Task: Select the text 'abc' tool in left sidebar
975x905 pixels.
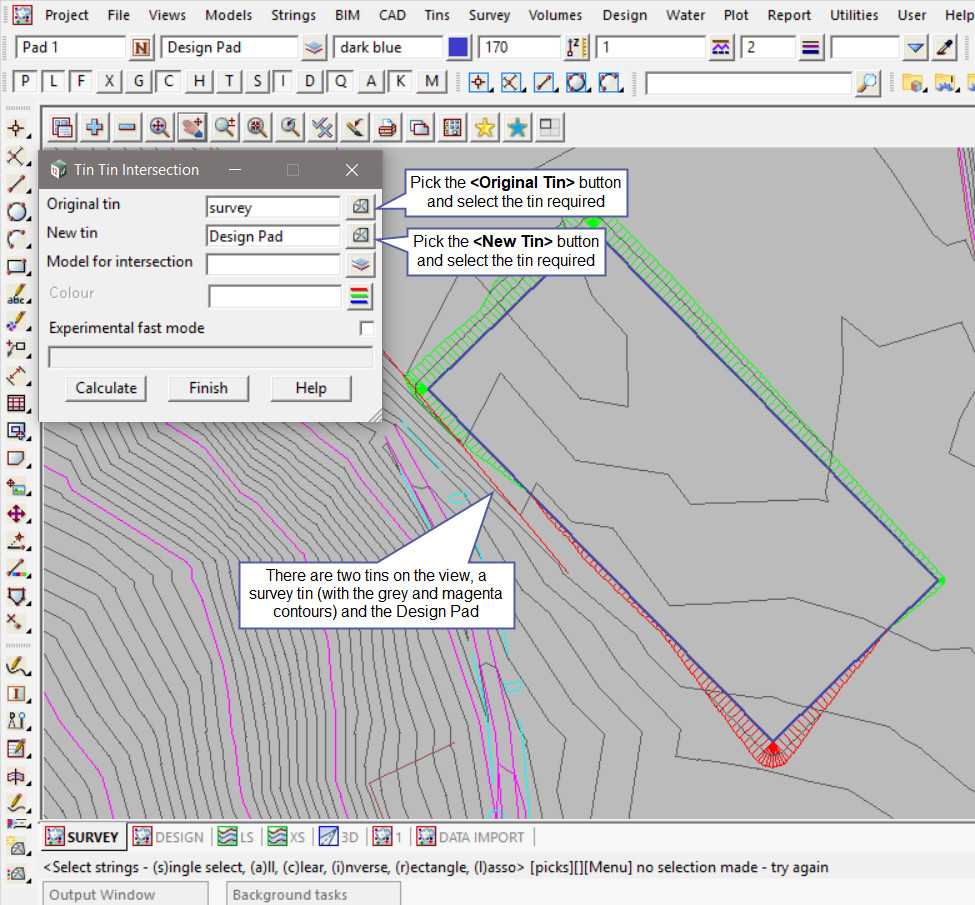Action: click(x=17, y=296)
